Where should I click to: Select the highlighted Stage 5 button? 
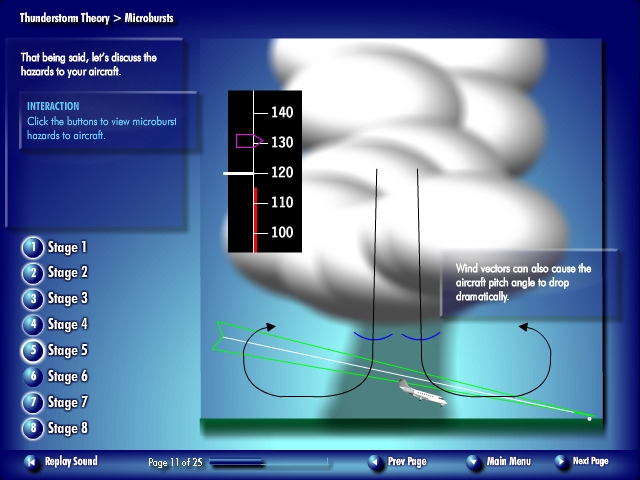pos(32,351)
